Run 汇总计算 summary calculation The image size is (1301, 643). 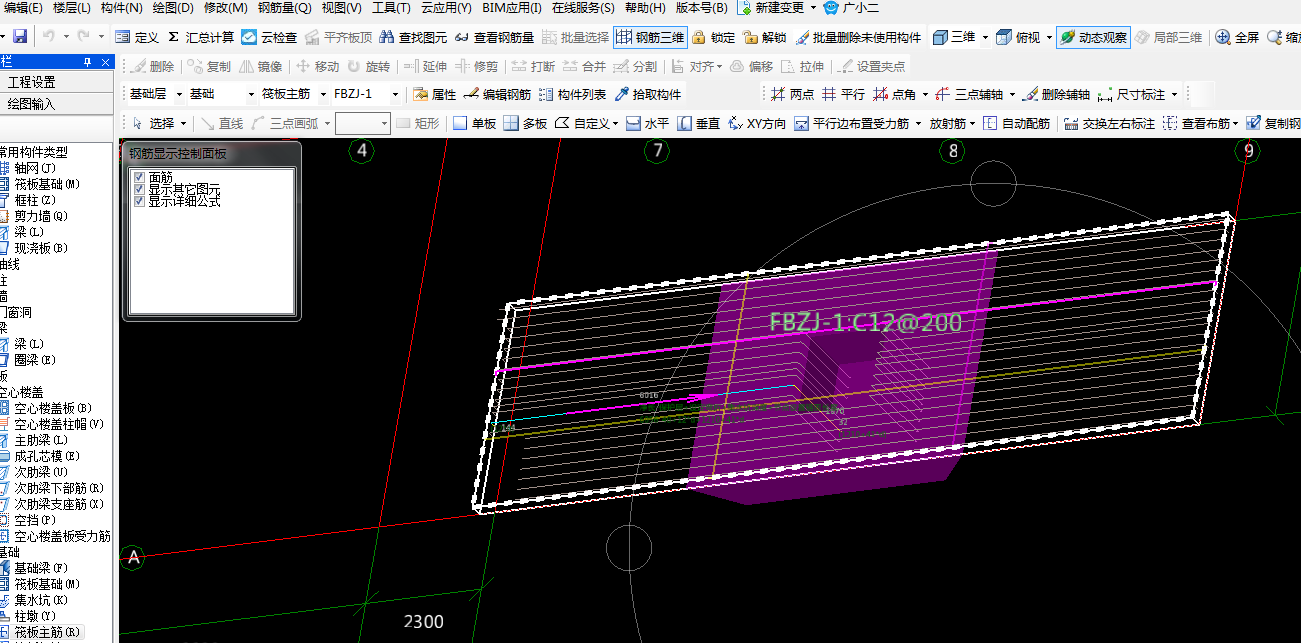point(201,37)
